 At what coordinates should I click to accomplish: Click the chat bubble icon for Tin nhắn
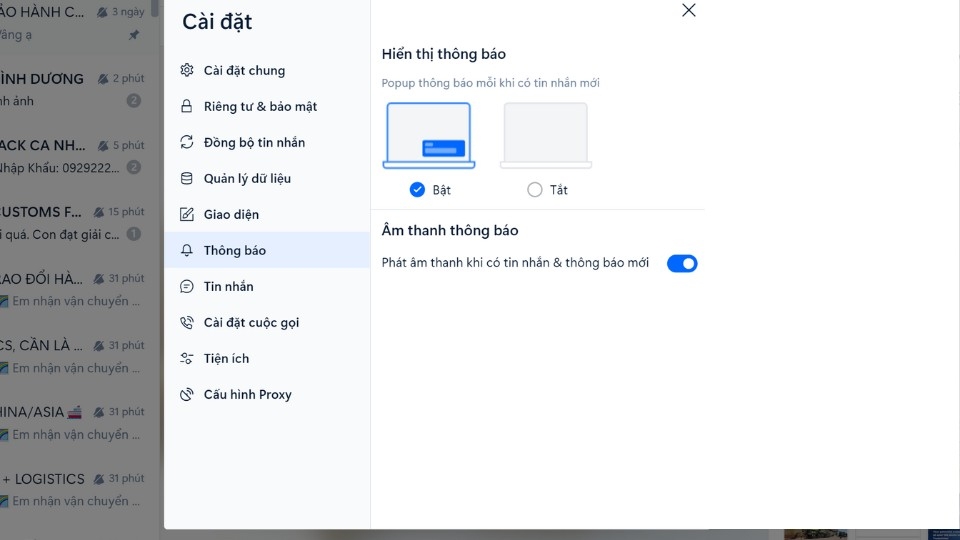tap(187, 287)
